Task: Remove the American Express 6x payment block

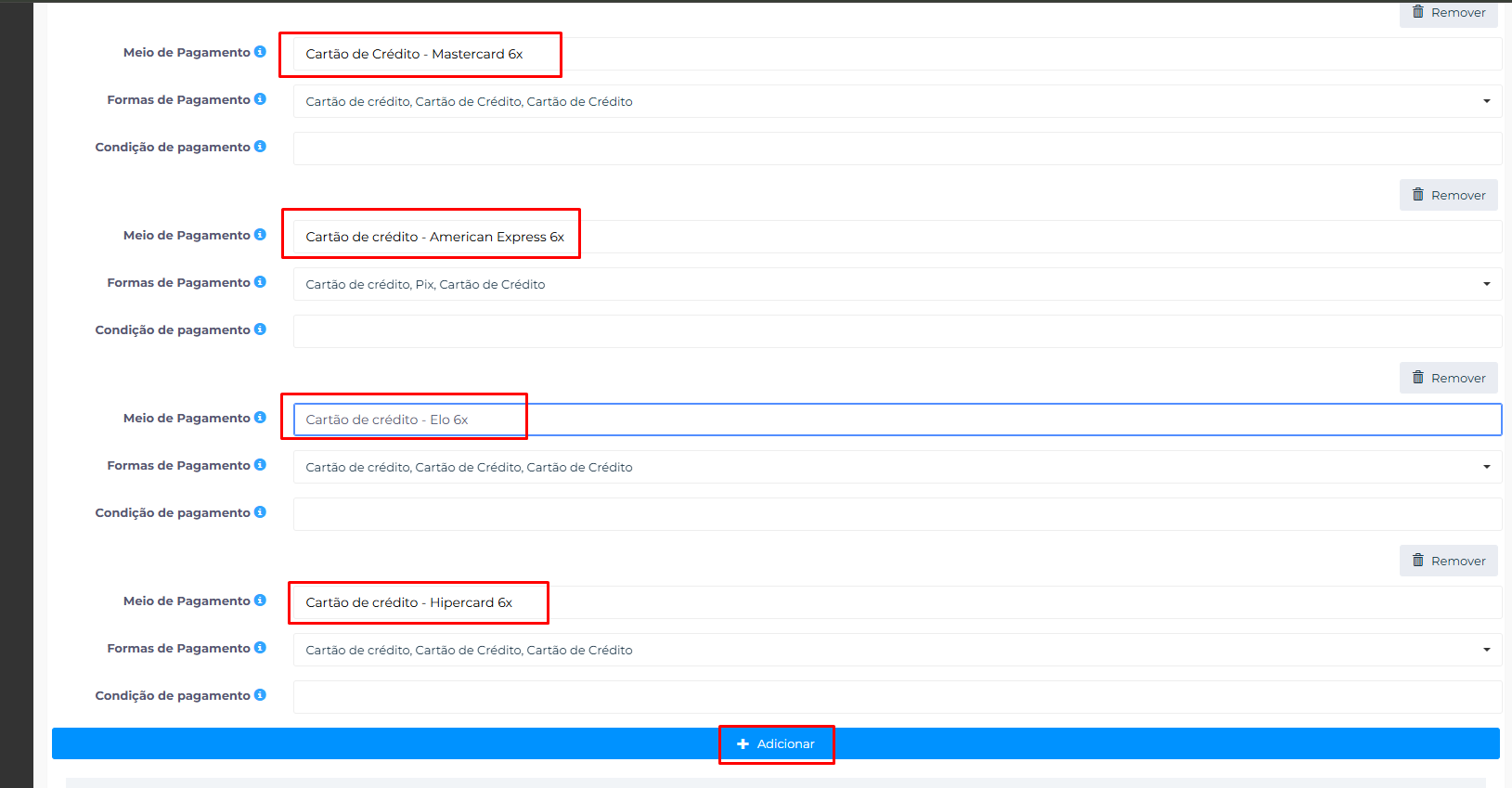Action: pyautogui.click(x=1448, y=195)
